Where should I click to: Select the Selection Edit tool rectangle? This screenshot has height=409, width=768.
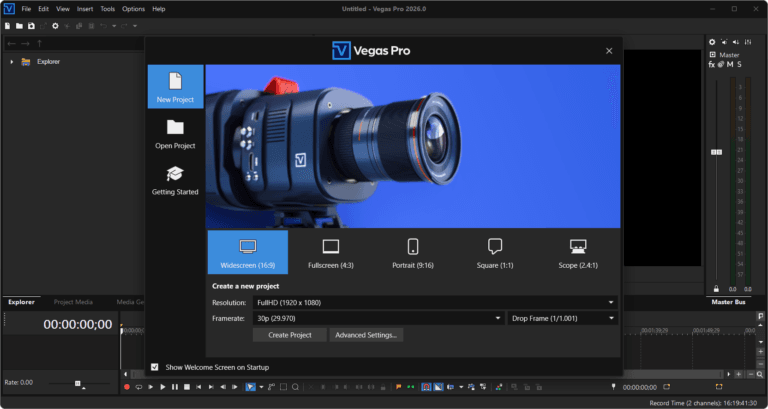[x=283, y=387]
